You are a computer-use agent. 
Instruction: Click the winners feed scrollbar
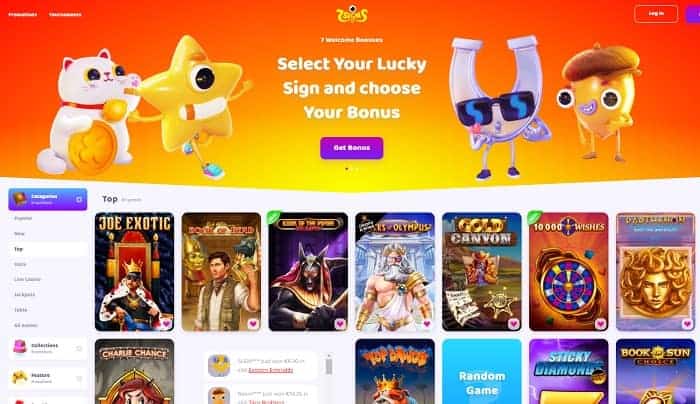pos(329,366)
